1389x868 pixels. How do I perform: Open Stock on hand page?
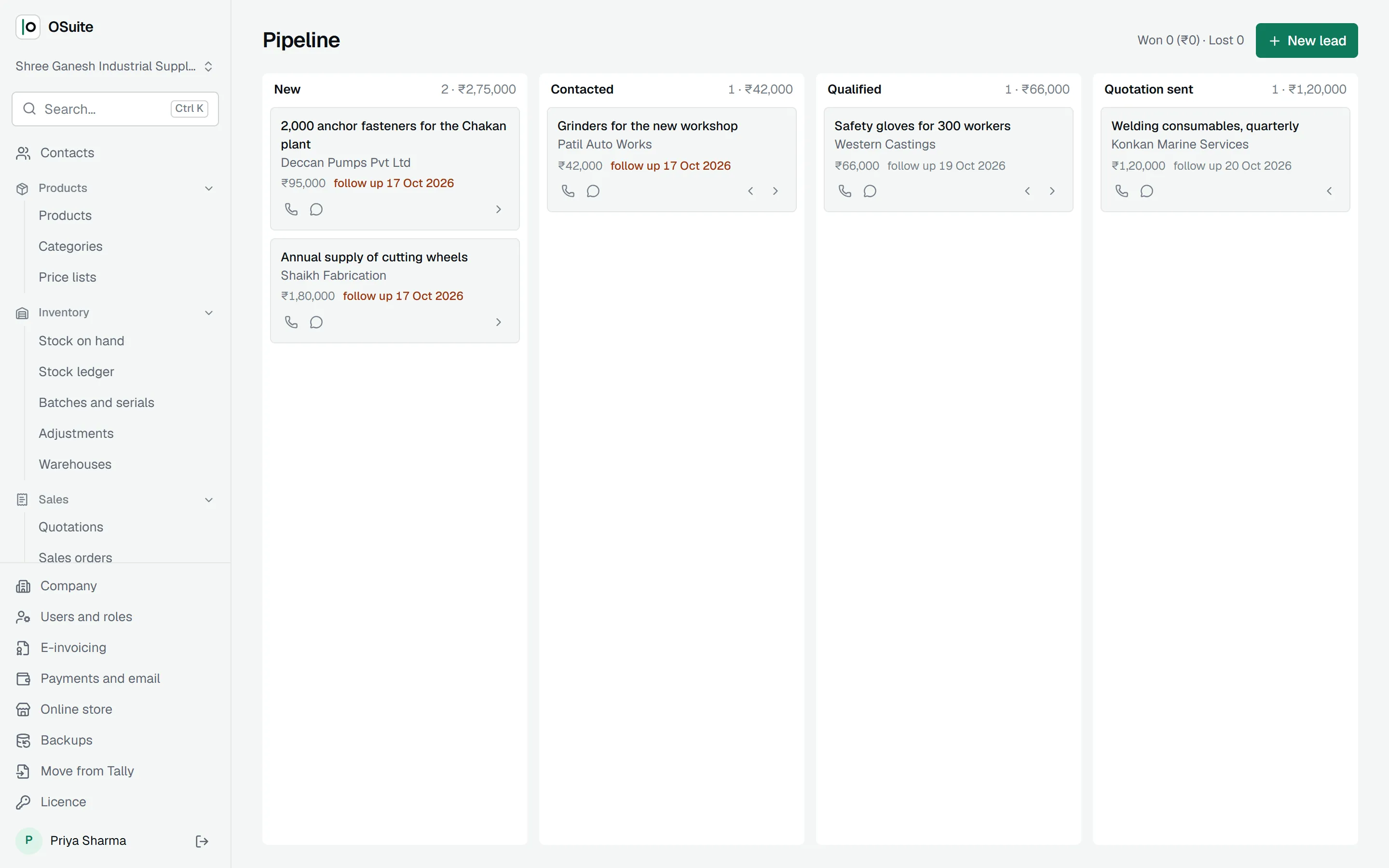(81, 341)
